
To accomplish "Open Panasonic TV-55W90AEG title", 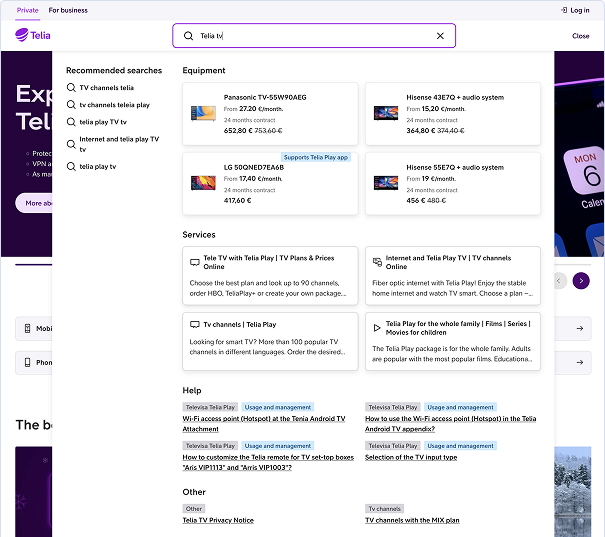I will coord(265,97).
